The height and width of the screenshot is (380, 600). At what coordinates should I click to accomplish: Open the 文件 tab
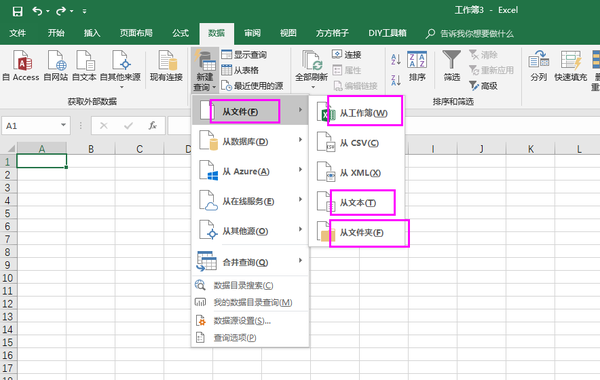tap(18, 33)
